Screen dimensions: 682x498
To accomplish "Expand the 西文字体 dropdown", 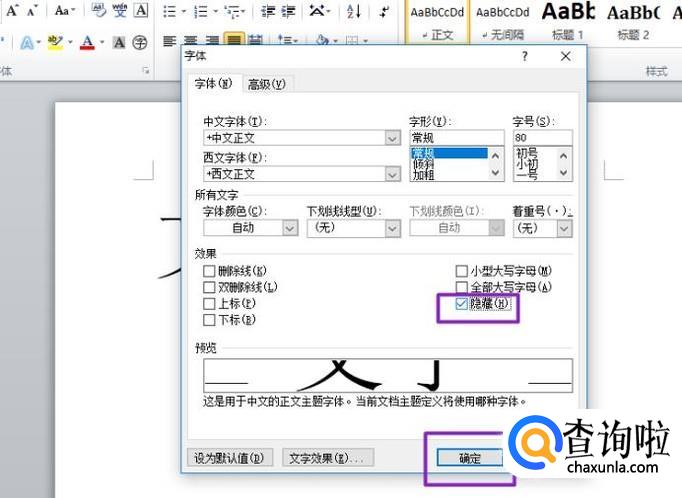I will [392, 174].
